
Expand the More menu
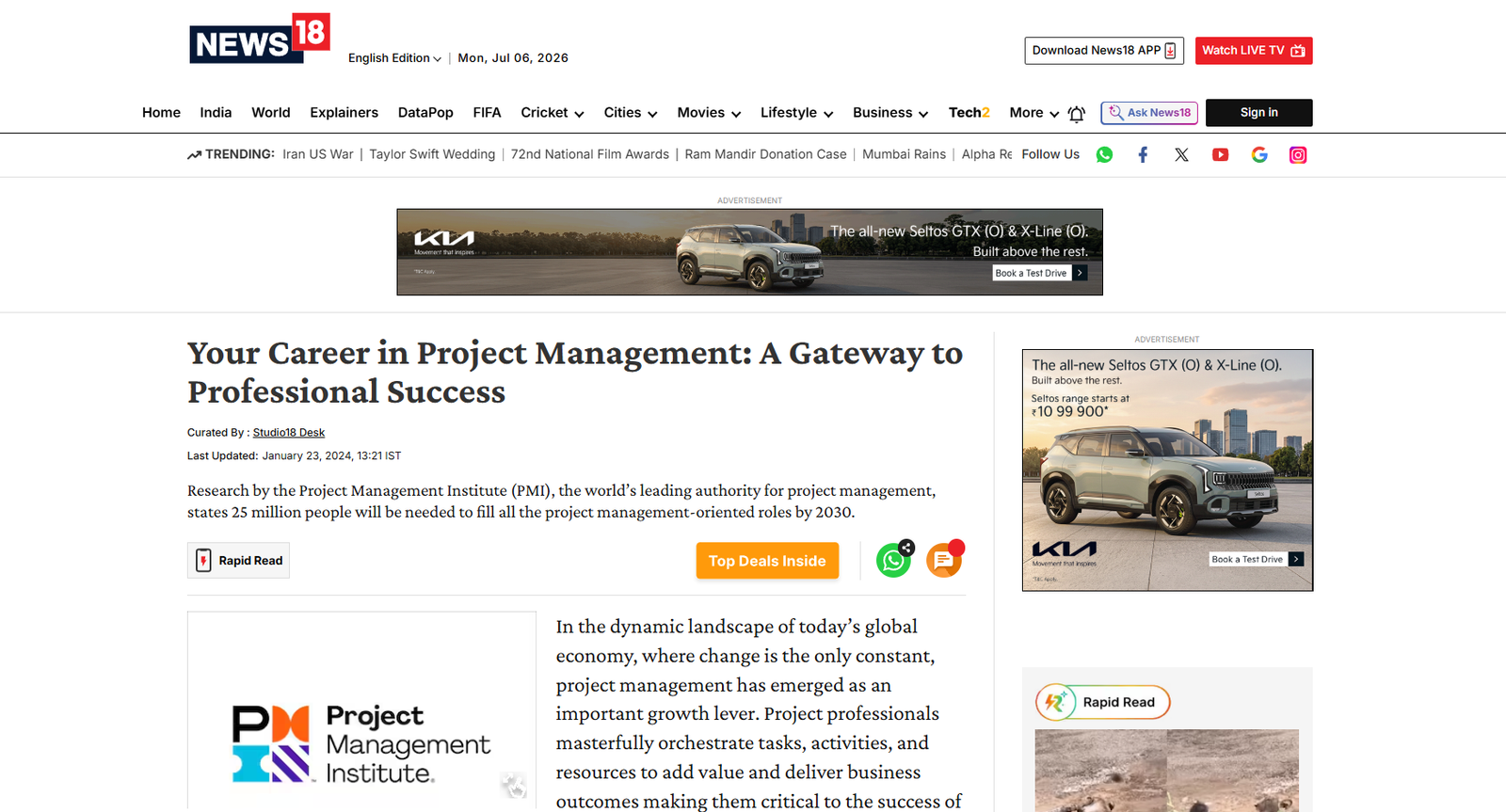pyautogui.click(x=1033, y=113)
